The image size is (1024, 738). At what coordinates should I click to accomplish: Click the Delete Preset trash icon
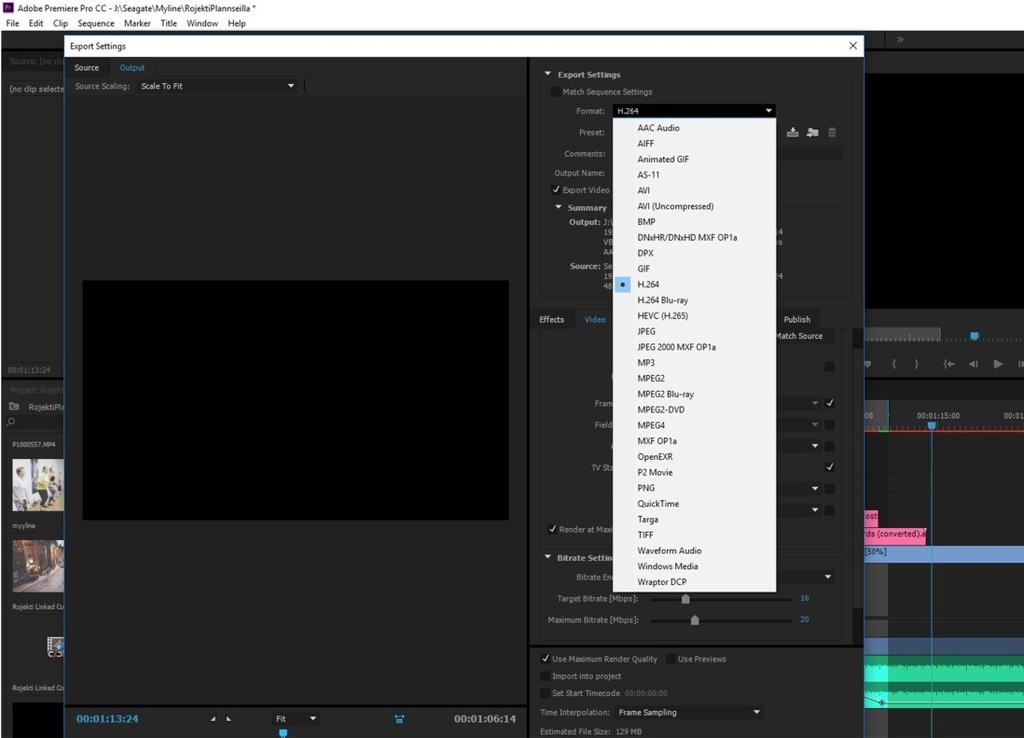pos(832,133)
